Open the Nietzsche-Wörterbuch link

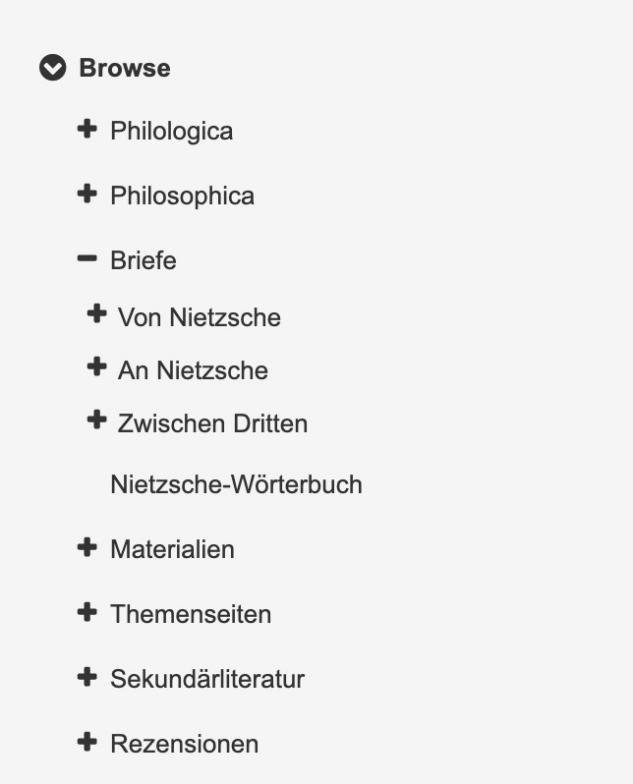[236, 484]
